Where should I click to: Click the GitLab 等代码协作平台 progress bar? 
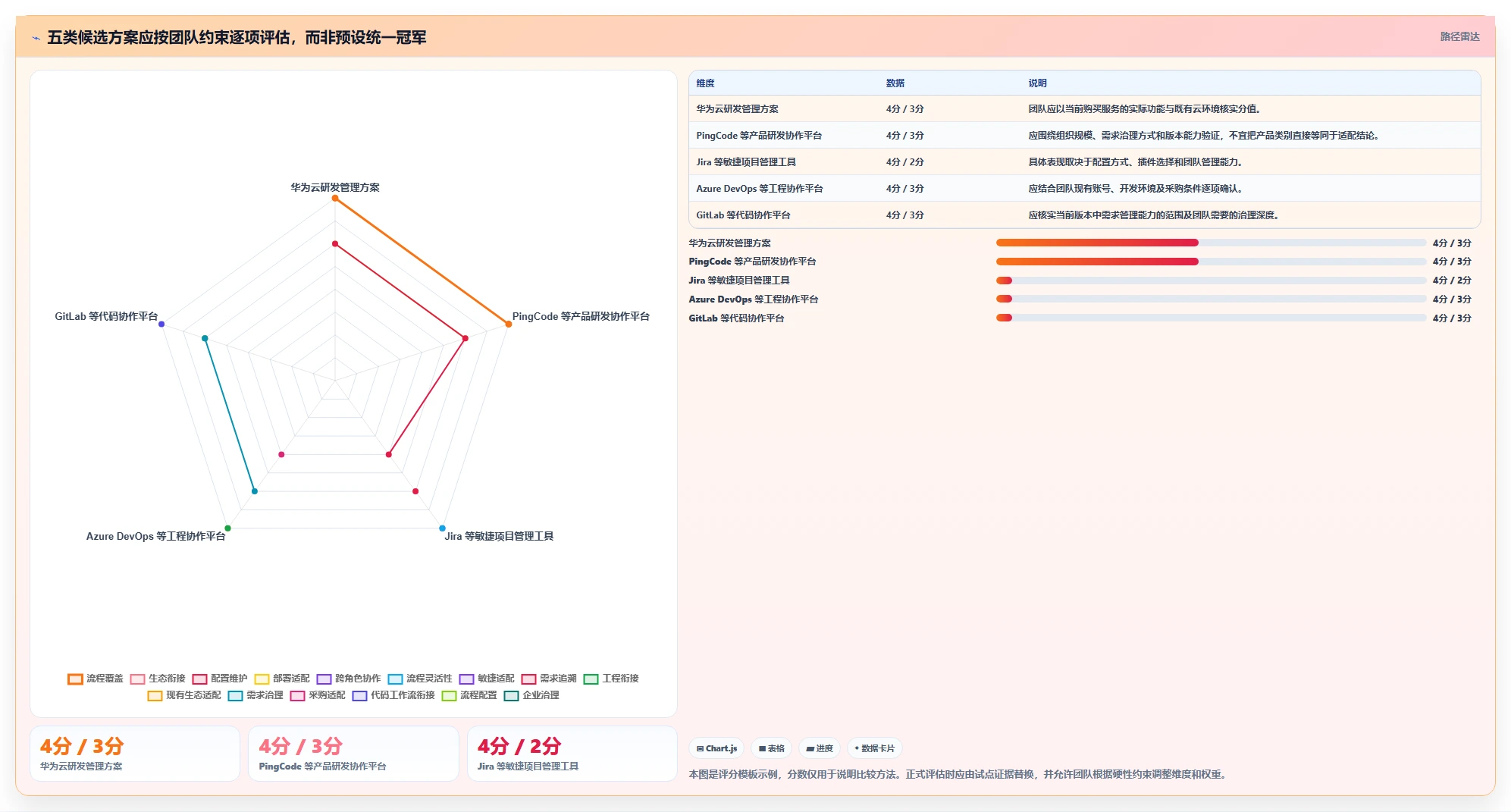coord(1211,318)
